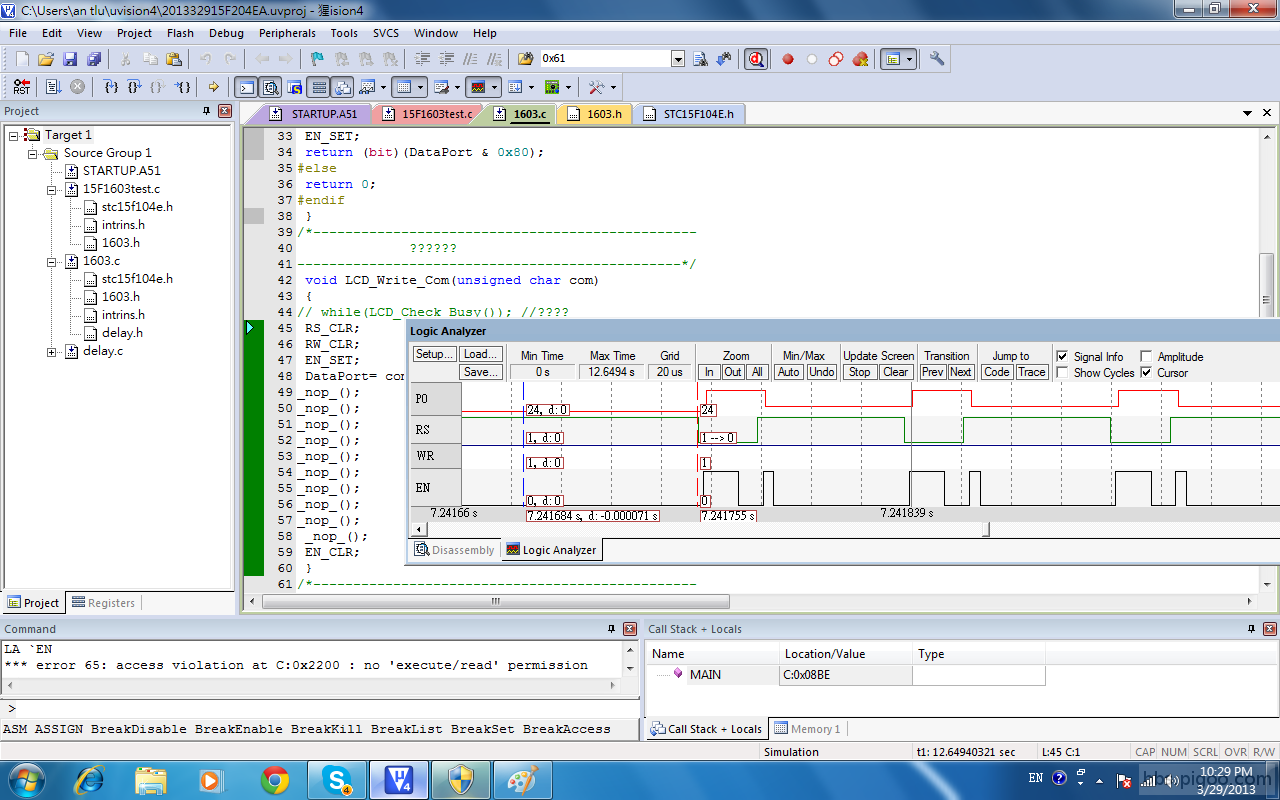Click the Update Screen Stop button

[860, 372]
